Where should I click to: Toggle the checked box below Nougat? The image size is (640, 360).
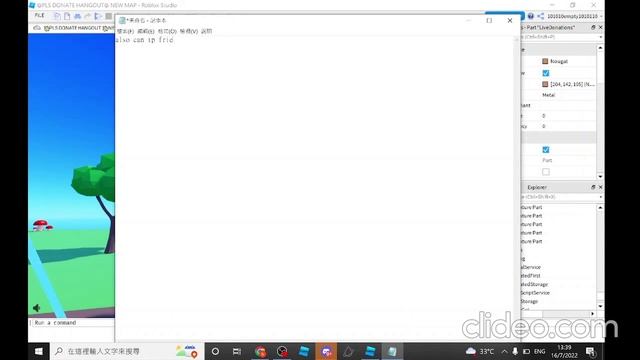point(546,73)
